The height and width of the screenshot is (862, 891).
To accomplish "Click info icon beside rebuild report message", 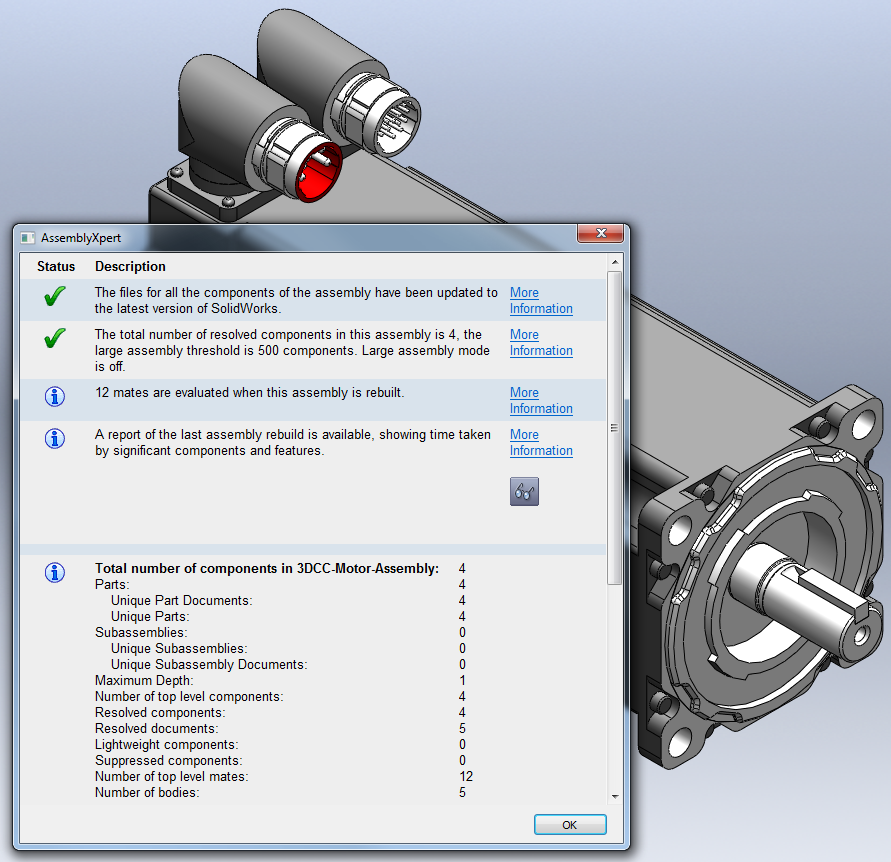I will click(x=55, y=439).
